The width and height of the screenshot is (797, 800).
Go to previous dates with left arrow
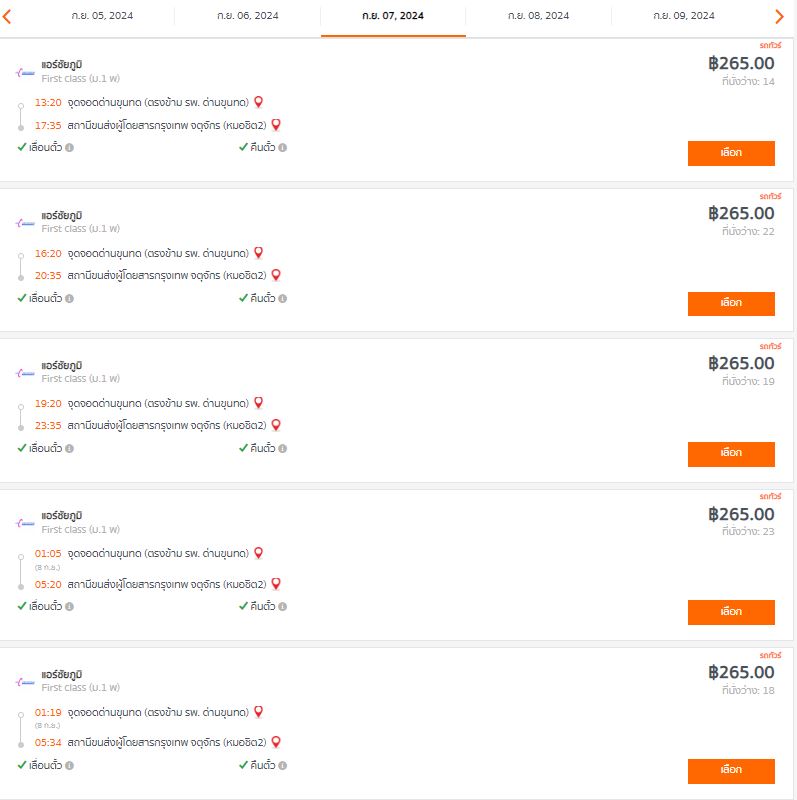(x=7, y=17)
